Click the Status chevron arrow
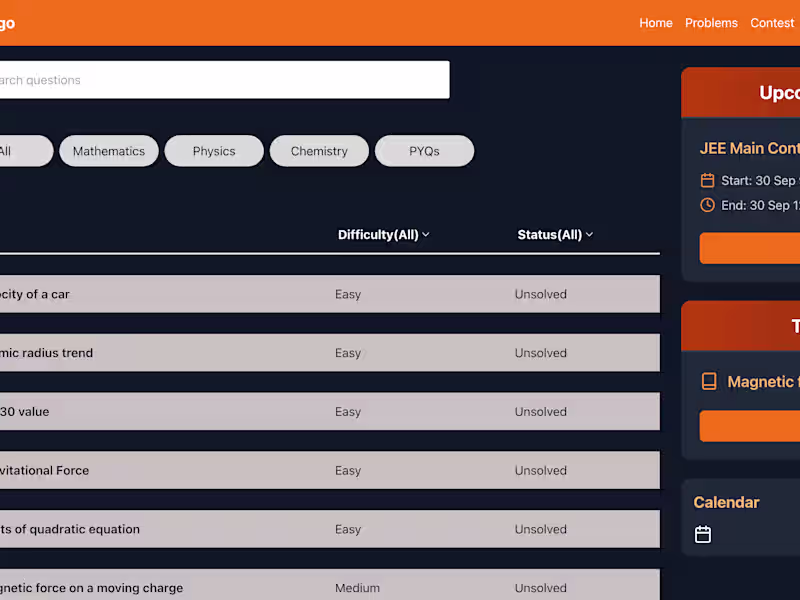The width and height of the screenshot is (800, 600). tap(589, 235)
